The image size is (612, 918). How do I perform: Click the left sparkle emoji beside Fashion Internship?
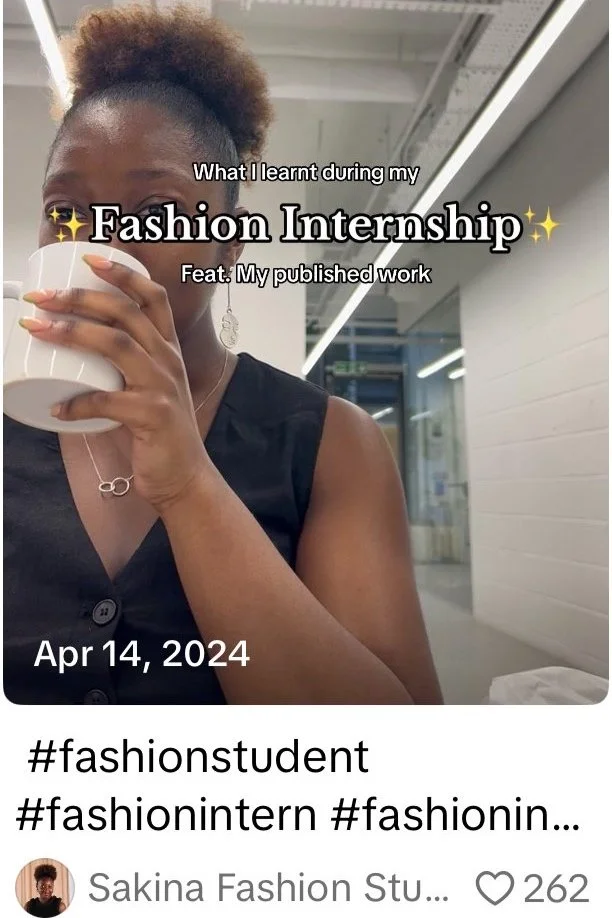[x=66, y=225]
